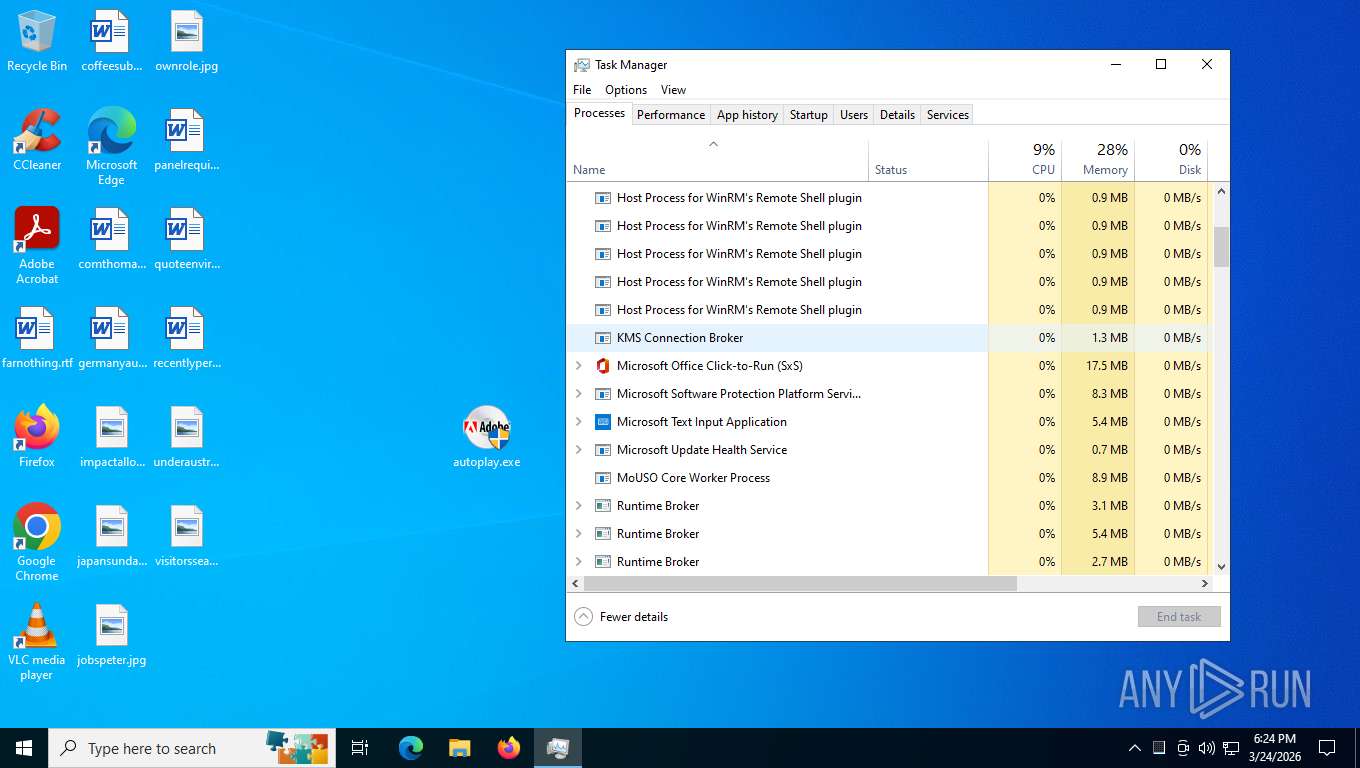
Task: Expand the Runtime Broker row using 3.1 MB
Action: point(578,506)
